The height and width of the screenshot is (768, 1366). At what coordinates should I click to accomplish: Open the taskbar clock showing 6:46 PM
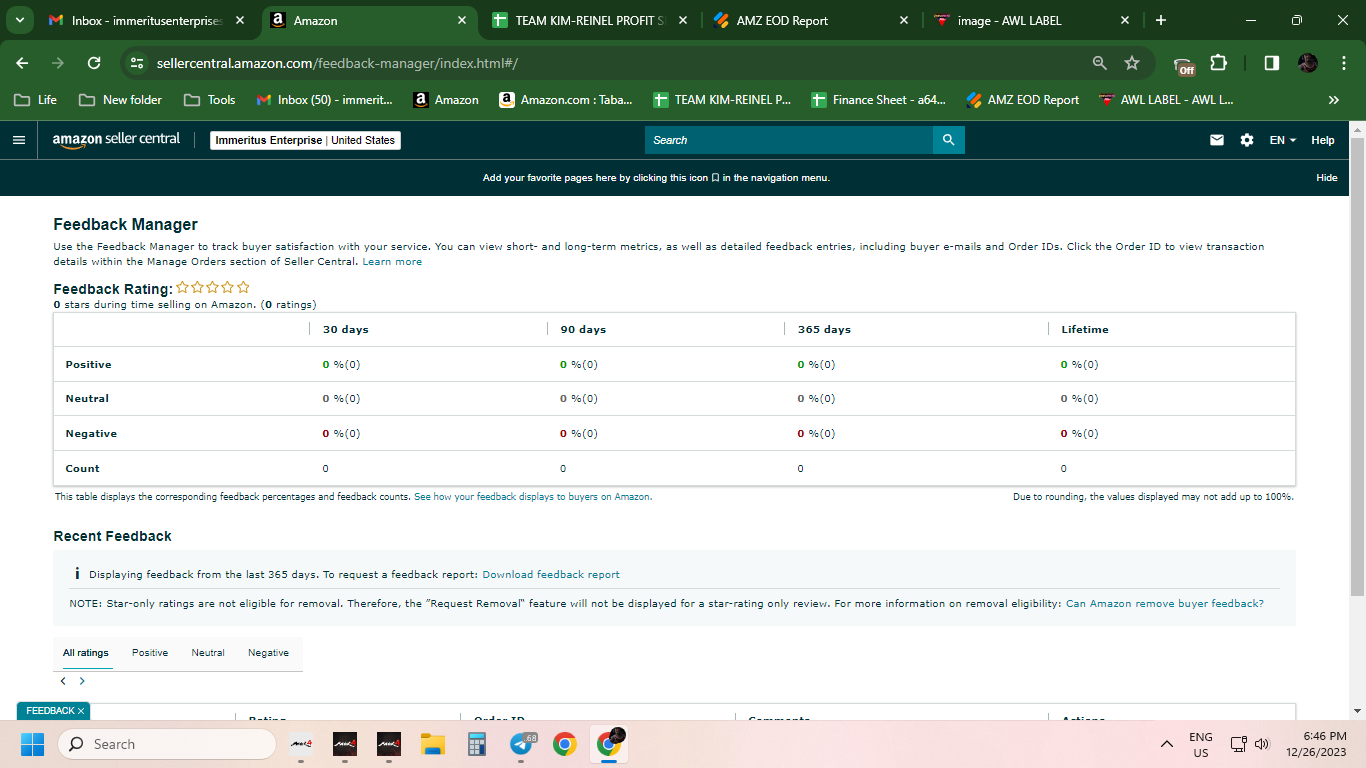pos(1317,744)
